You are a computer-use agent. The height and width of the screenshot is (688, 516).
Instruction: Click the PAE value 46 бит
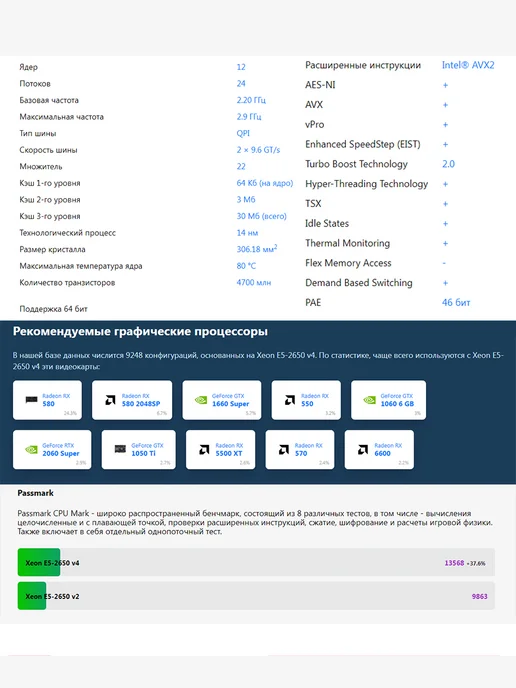pos(456,303)
